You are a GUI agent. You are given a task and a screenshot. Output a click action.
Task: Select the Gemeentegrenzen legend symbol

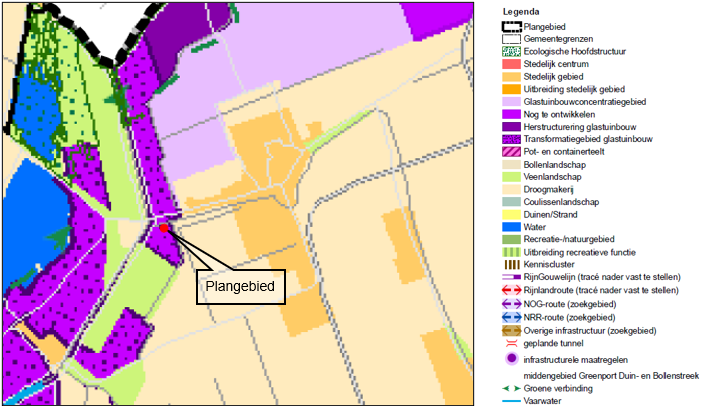tap(511, 39)
